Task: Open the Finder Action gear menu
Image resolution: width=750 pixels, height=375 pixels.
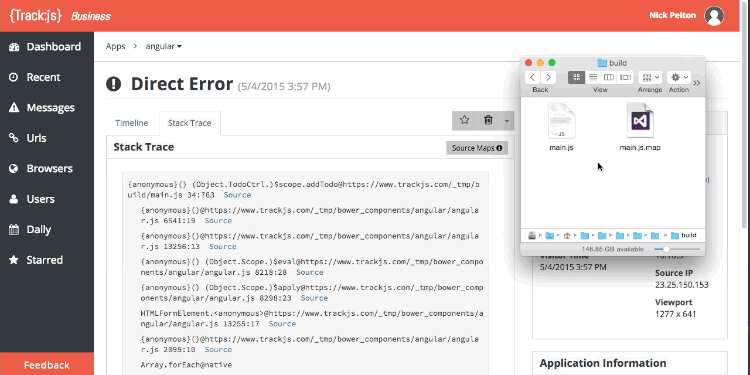Action: [x=679, y=77]
